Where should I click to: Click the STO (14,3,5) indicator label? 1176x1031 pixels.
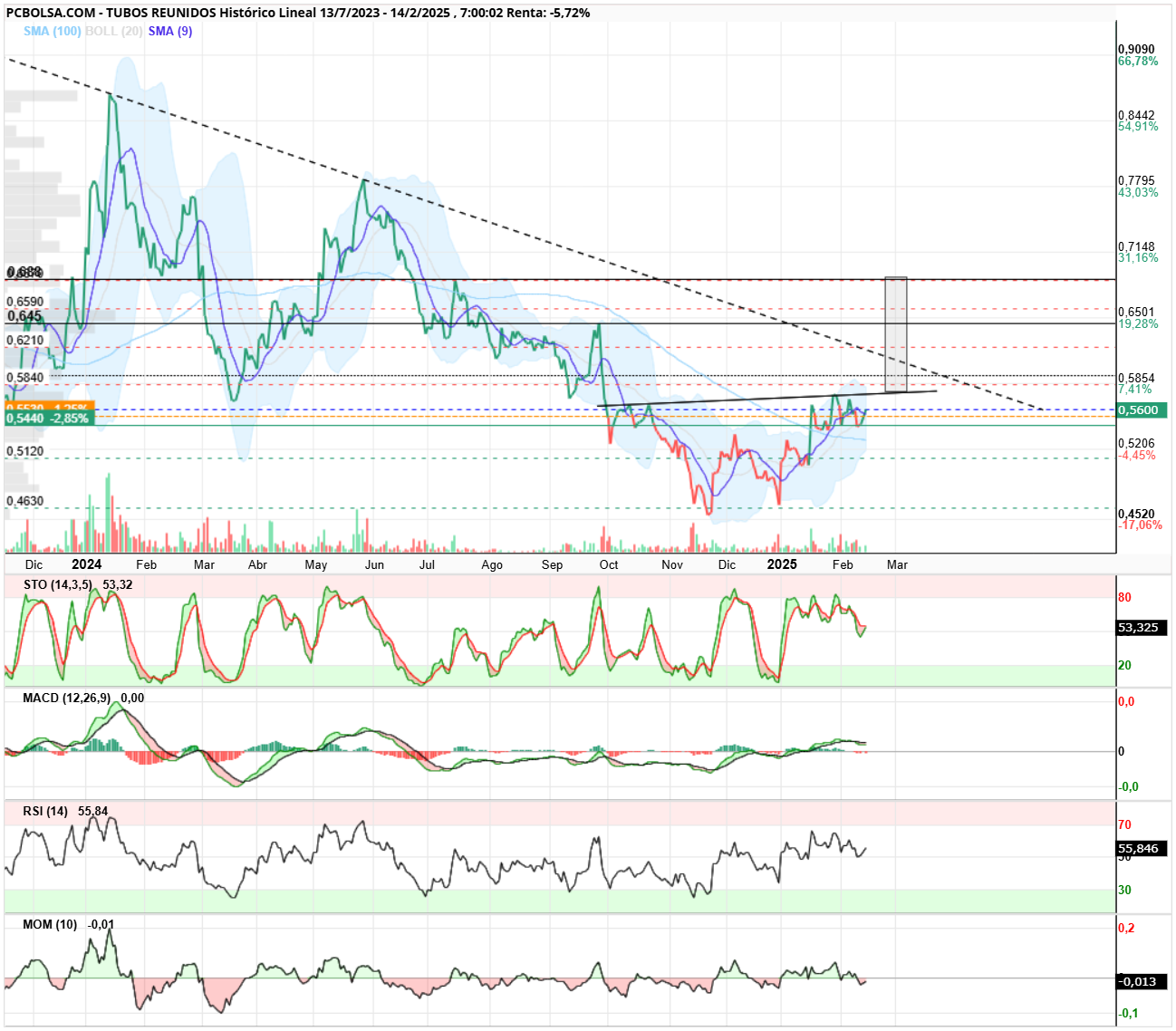coord(58,584)
